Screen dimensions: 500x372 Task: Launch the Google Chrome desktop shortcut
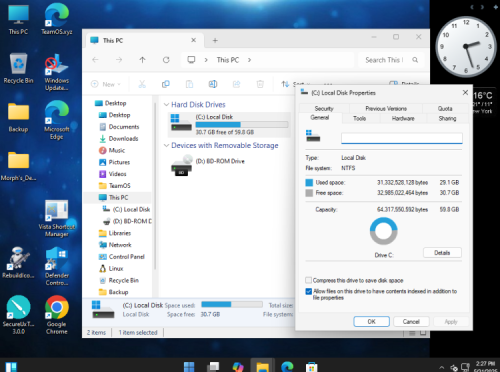57,315
